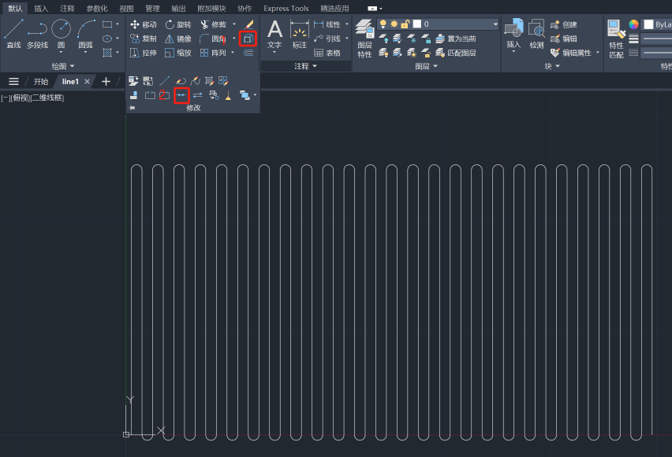Screen dimensions: 672x457
Task: Switch to the 视图 ribbon tab
Action: (x=126, y=8)
